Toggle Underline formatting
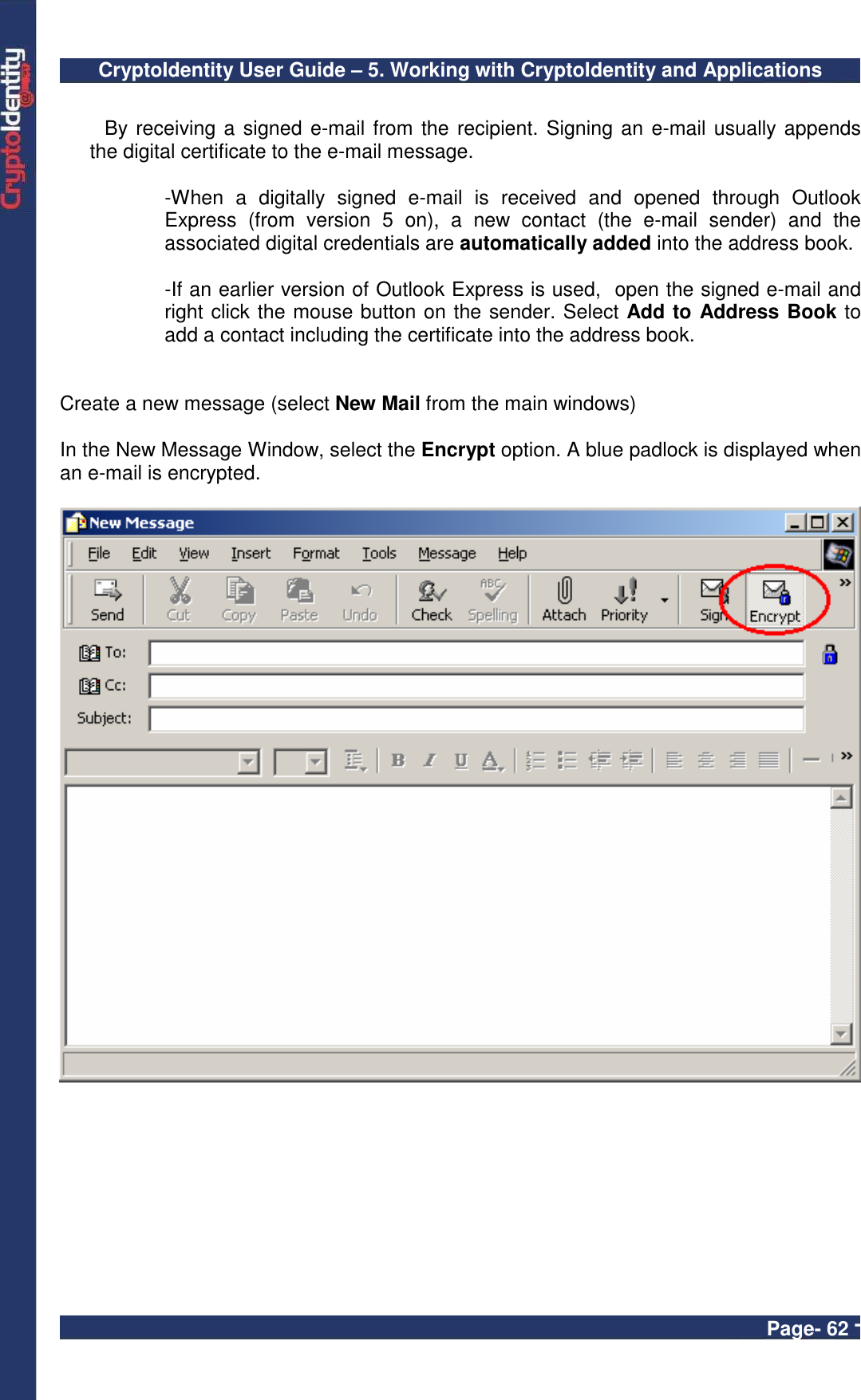This screenshot has width=861, height=1400. (x=460, y=760)
